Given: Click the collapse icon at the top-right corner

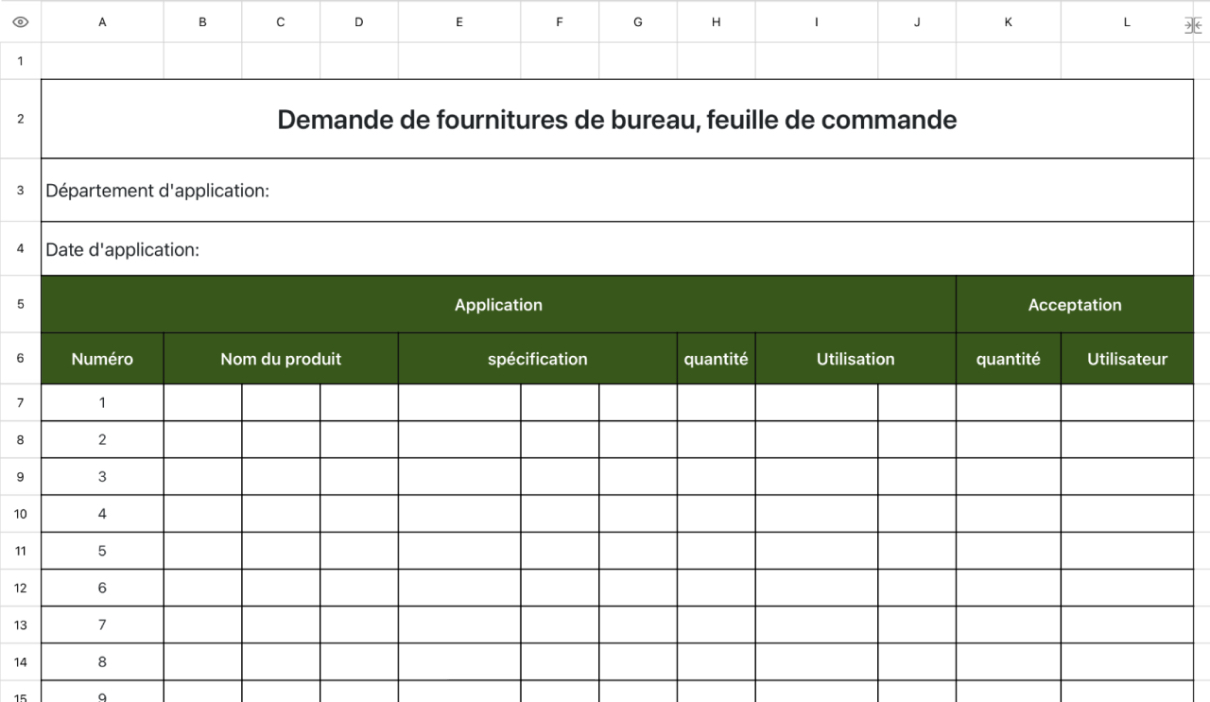Looking at the screenshot, I should click(x=1191, y=25).
